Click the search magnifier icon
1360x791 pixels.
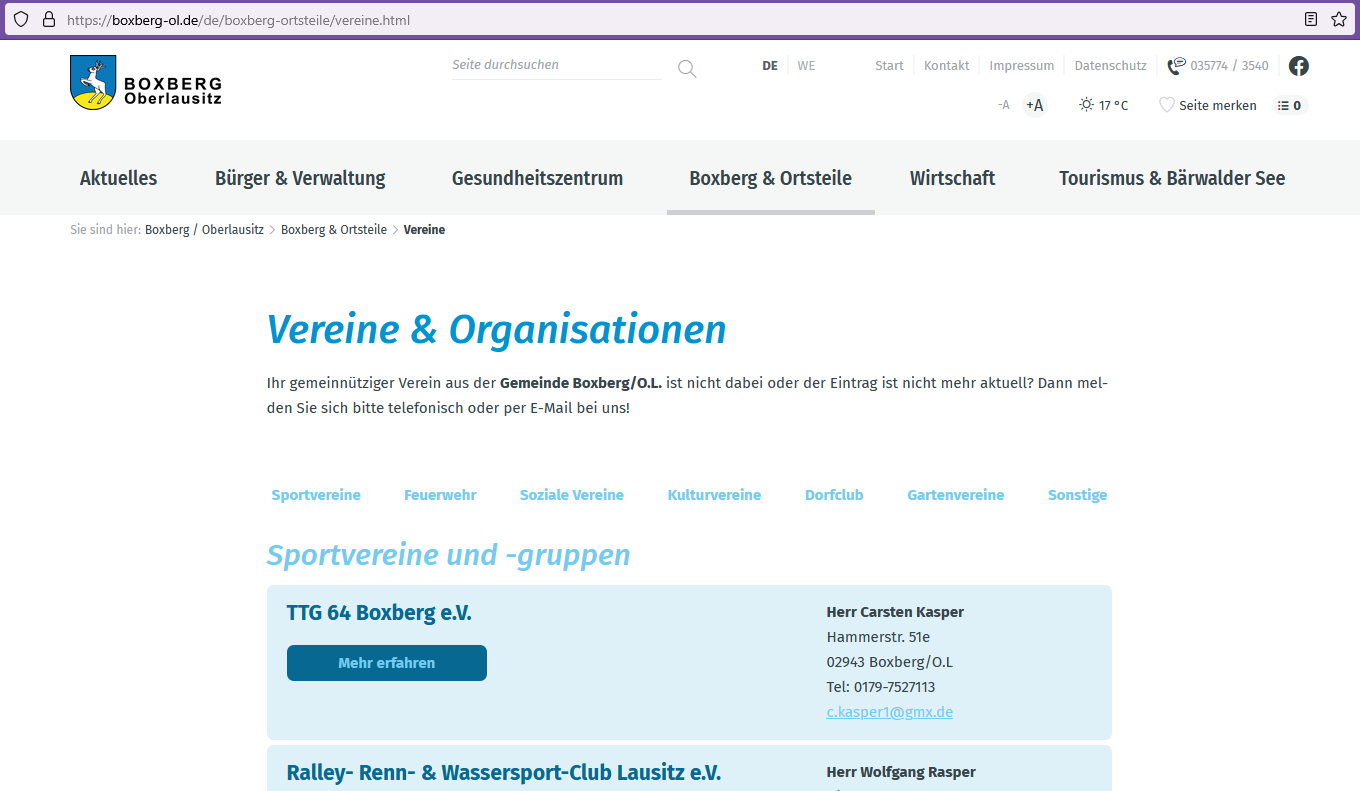687,68
